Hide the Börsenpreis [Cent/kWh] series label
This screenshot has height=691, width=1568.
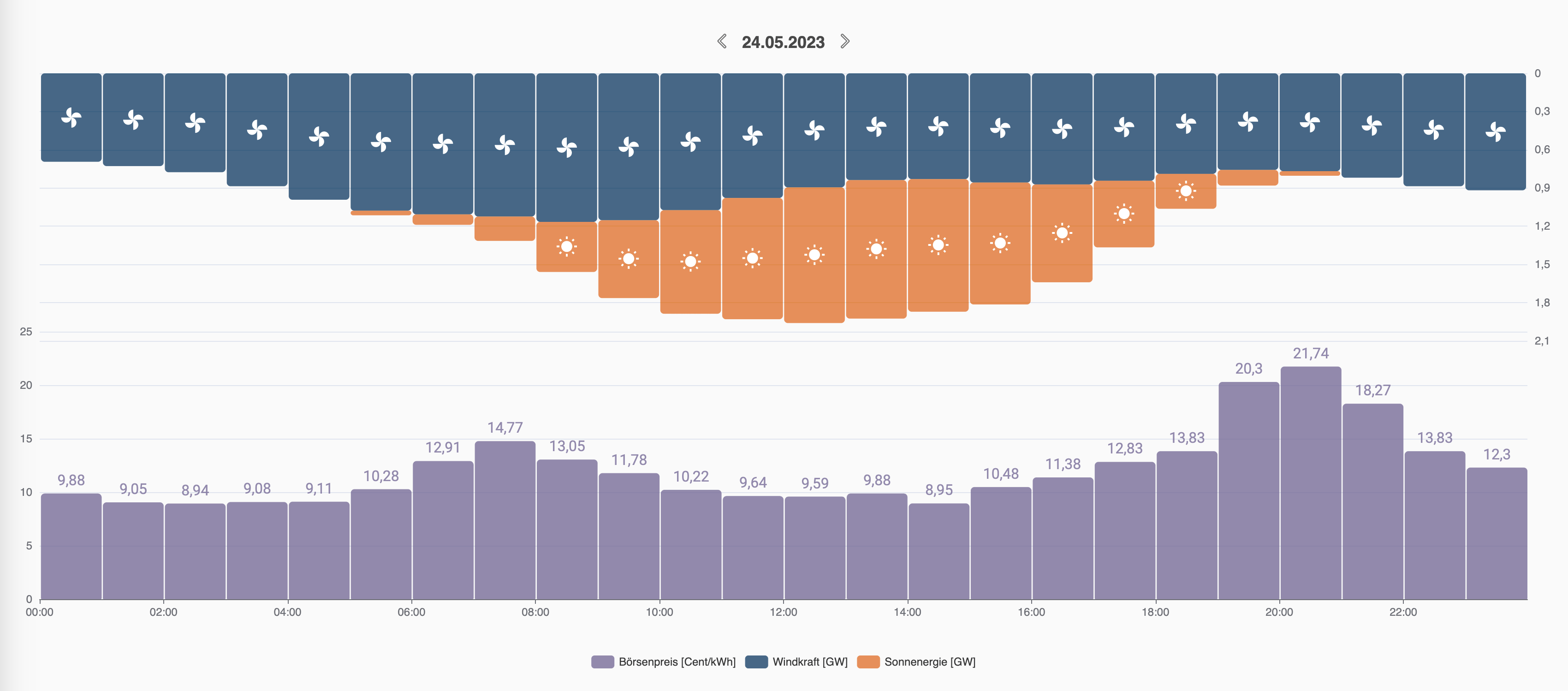677,662
